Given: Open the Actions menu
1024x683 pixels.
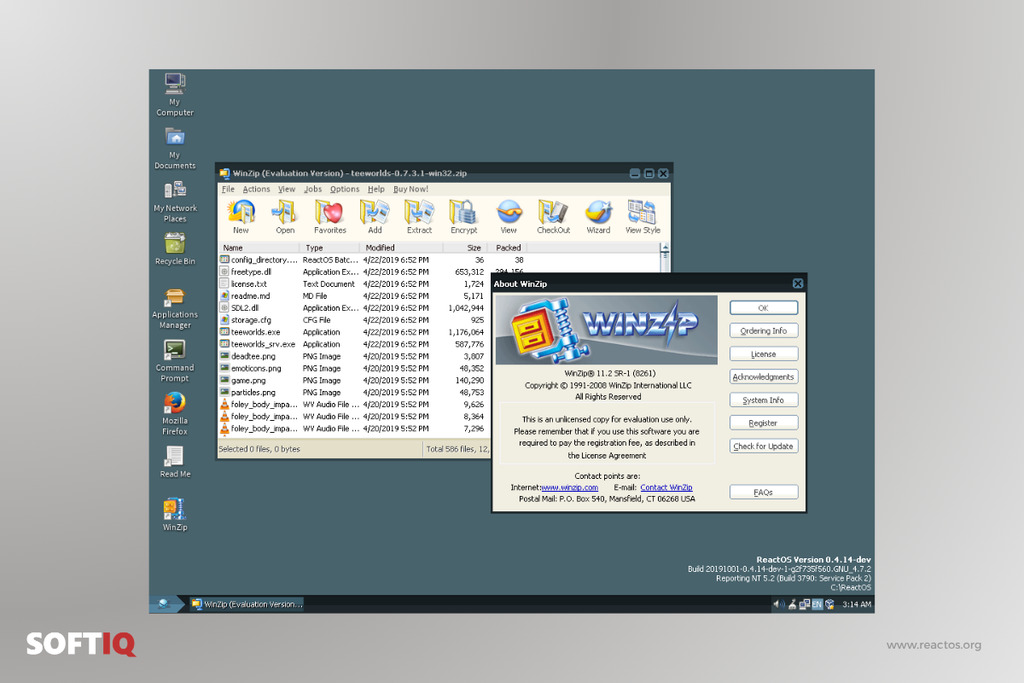Looking at the screenshot, I should tap(256, 189).
